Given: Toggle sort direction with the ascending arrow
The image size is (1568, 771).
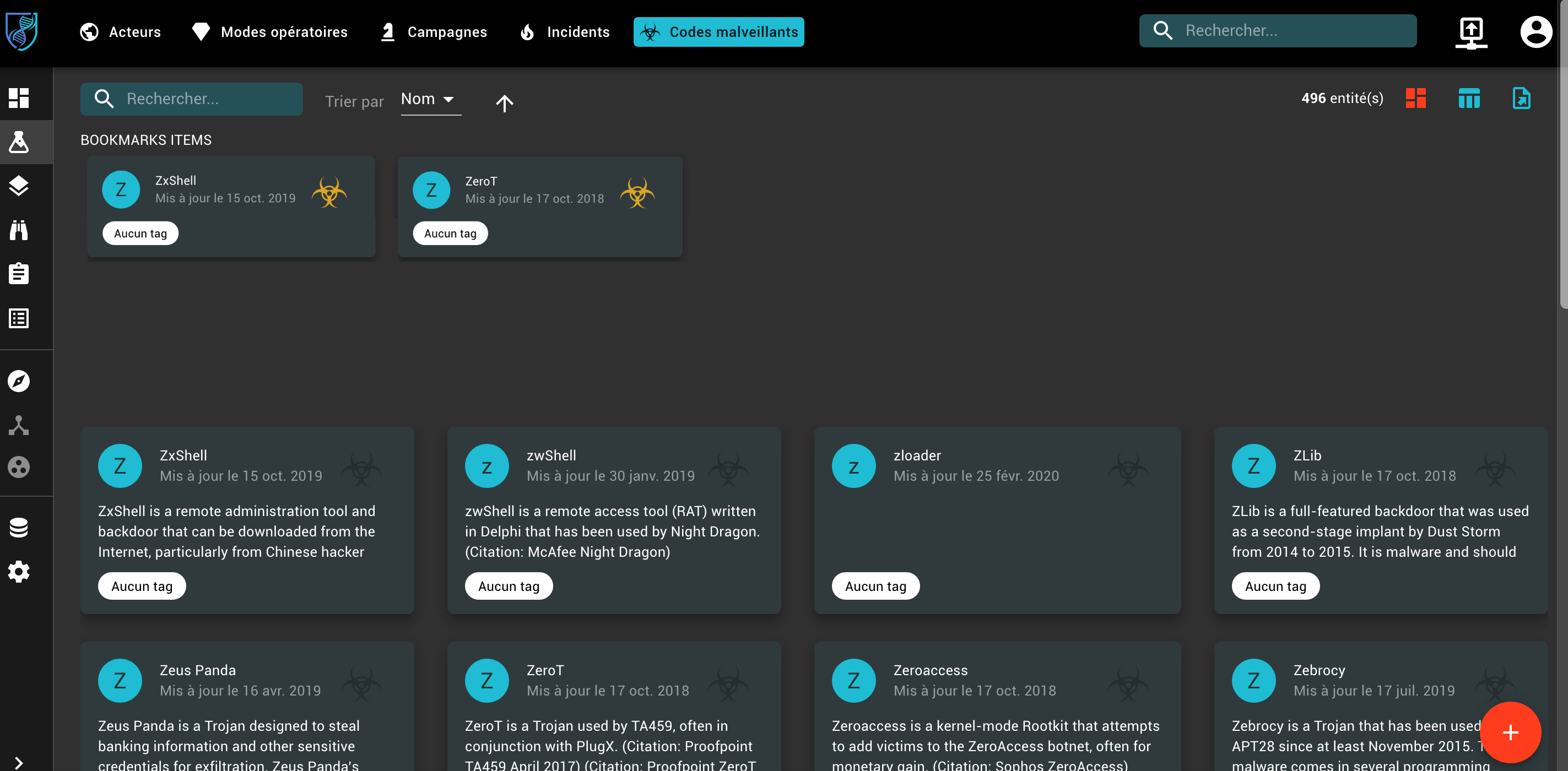Looking at the screenshot, I should 505,103.
